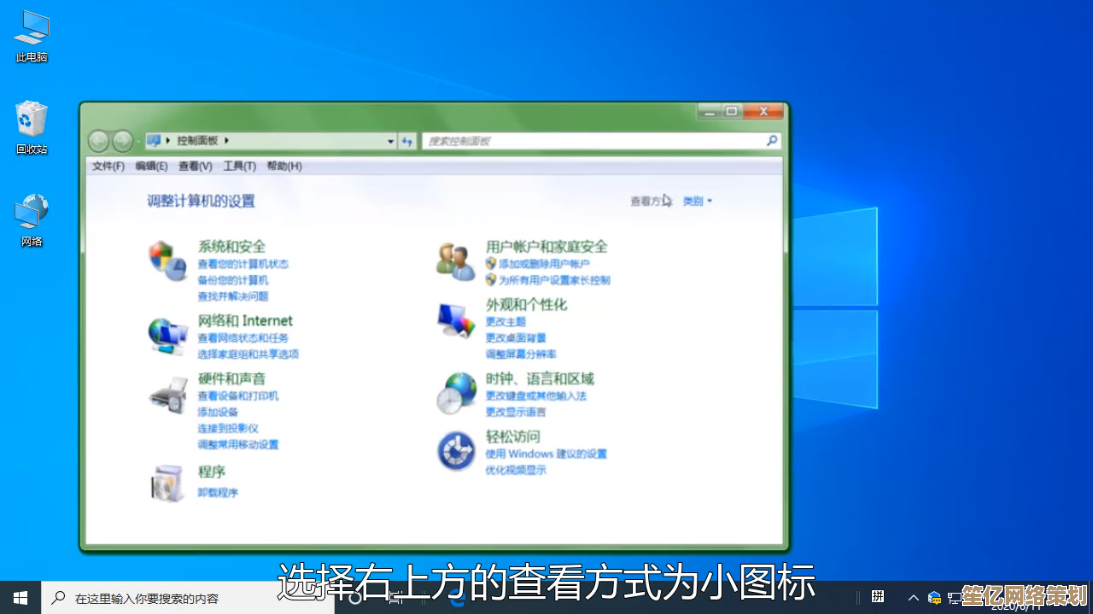Click the refresh icon beside the address bar
This screenshot has height=614, width=1093.
407,141
